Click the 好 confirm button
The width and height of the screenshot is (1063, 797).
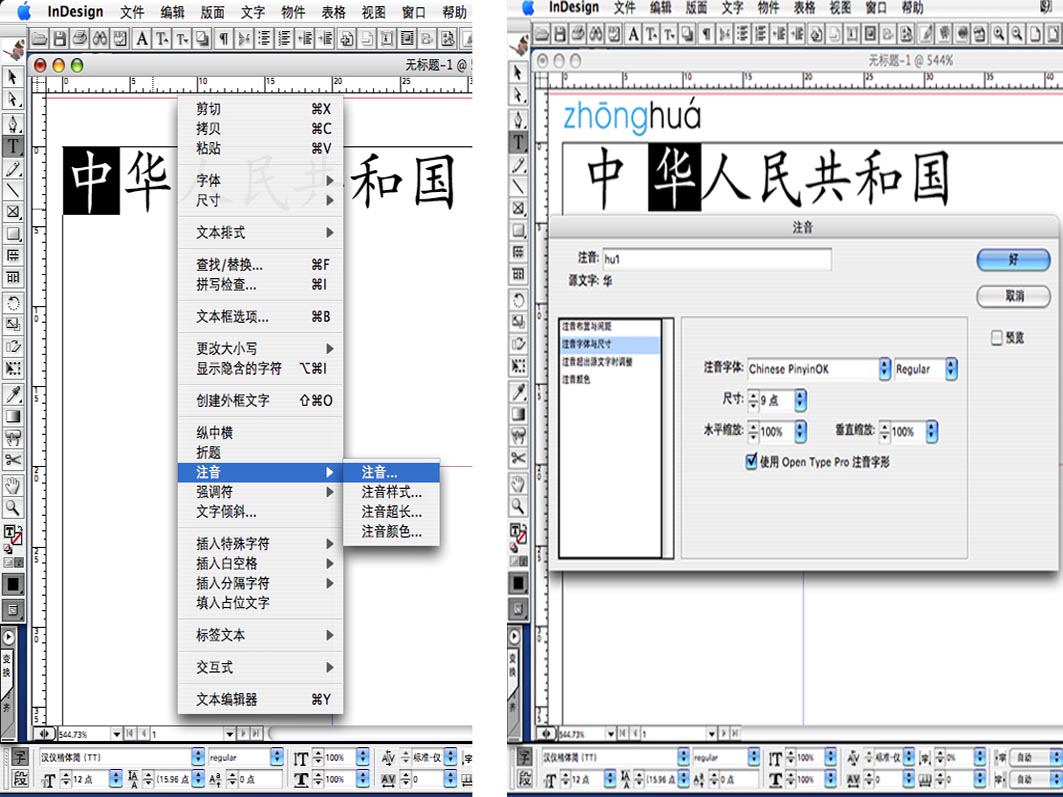pos(1013,259)
